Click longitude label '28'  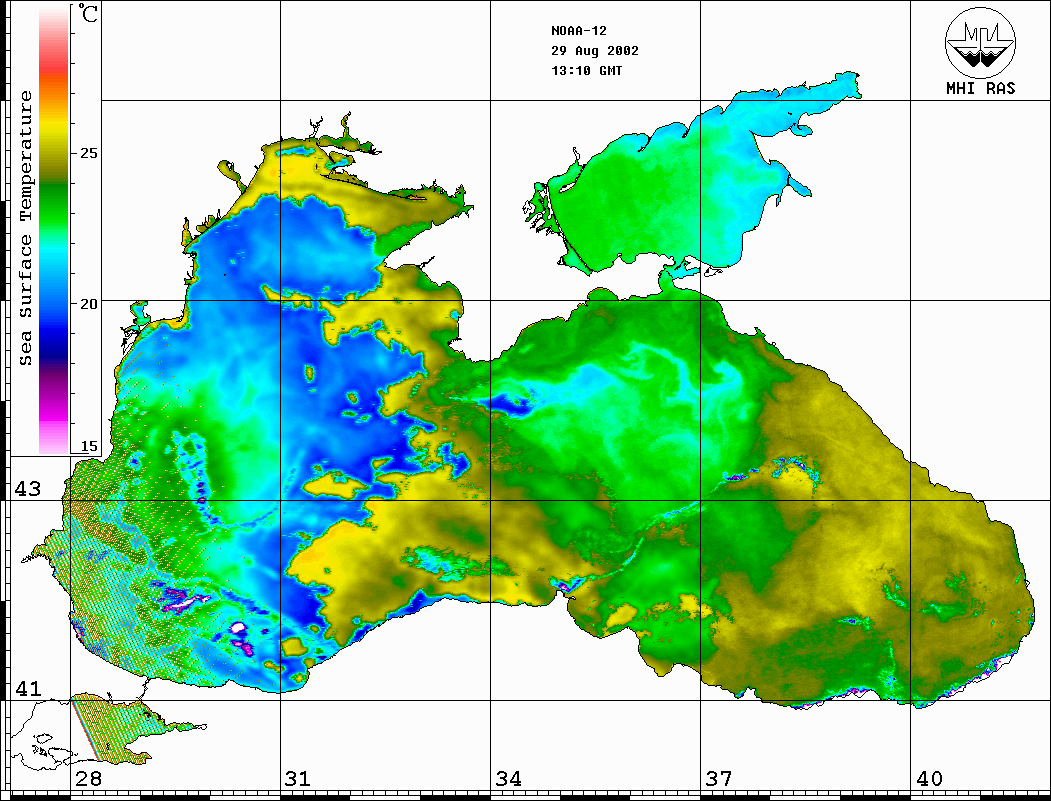point(88,779)
